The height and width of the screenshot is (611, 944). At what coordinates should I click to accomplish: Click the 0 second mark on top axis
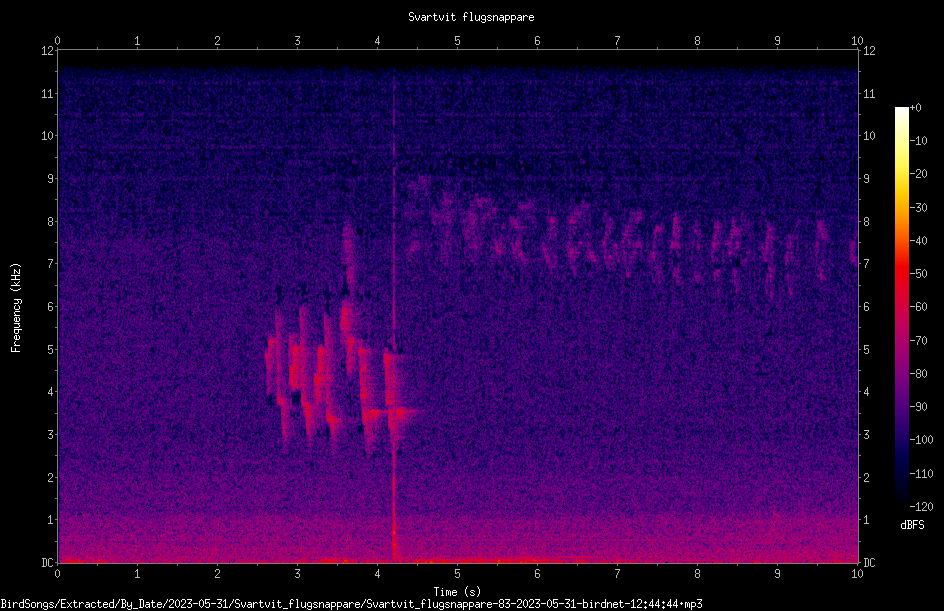[x=57, y=40]
